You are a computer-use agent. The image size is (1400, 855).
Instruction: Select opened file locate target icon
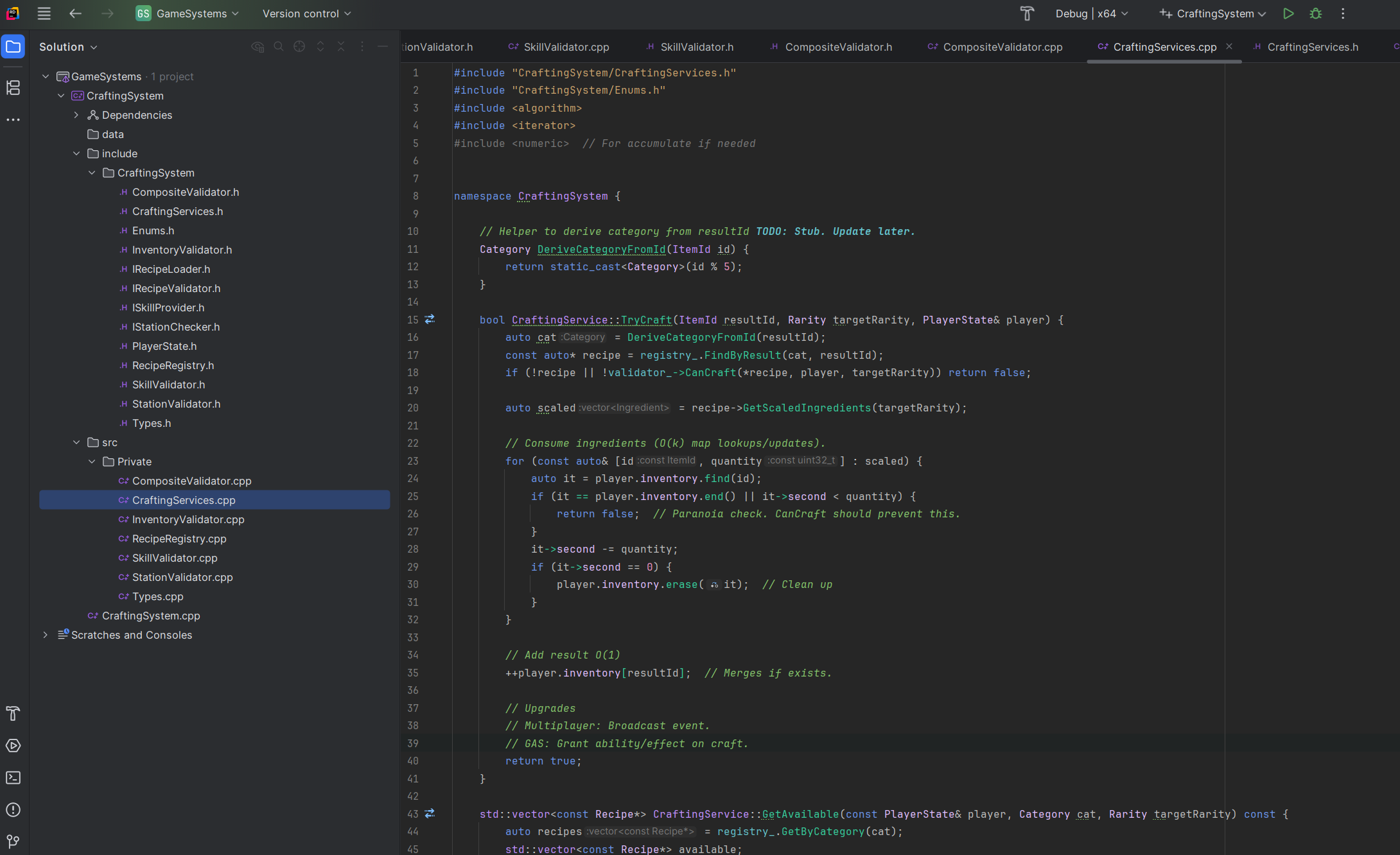pos(299,47)
